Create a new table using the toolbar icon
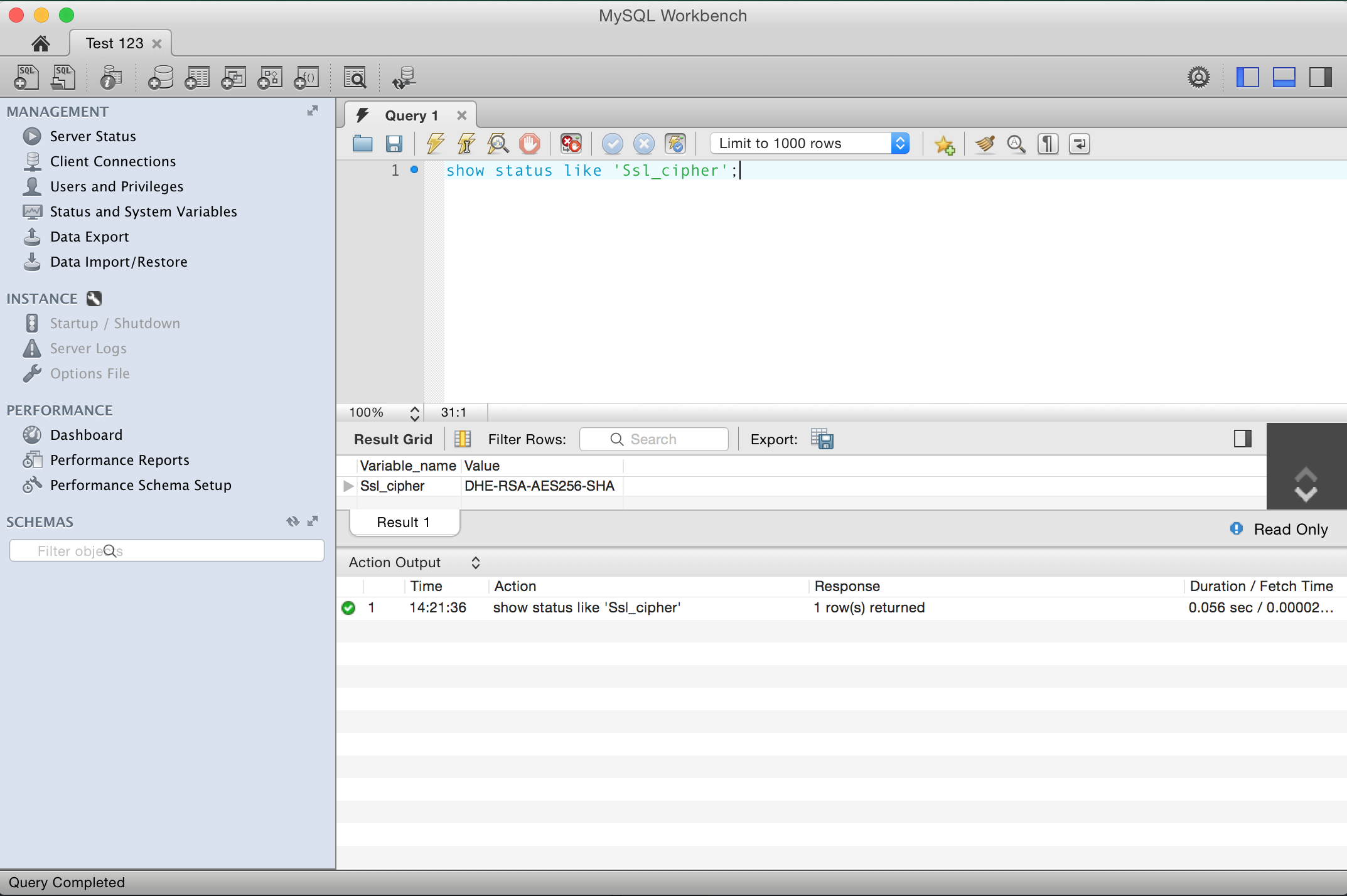 coord(197,77)
